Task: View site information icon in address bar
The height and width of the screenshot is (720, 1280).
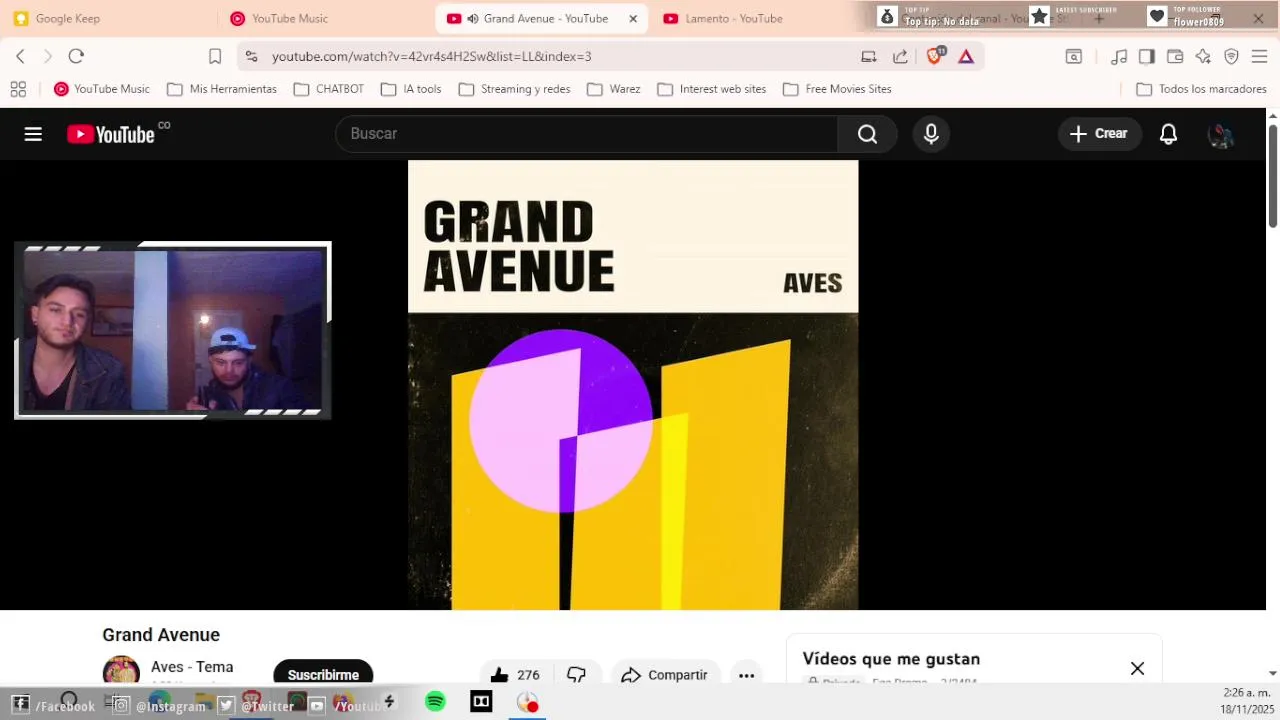Action: 251,56
